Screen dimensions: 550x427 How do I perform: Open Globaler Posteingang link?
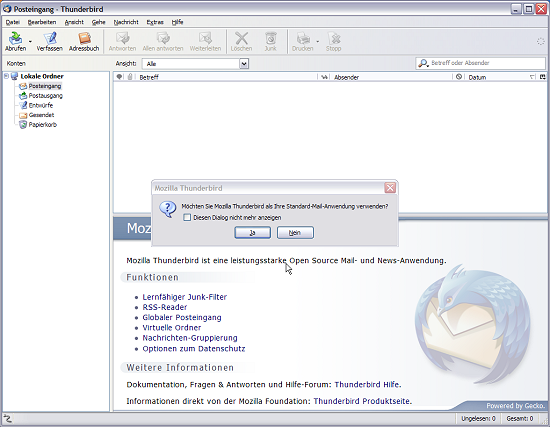pyautogui.click(x=182, y=318)
